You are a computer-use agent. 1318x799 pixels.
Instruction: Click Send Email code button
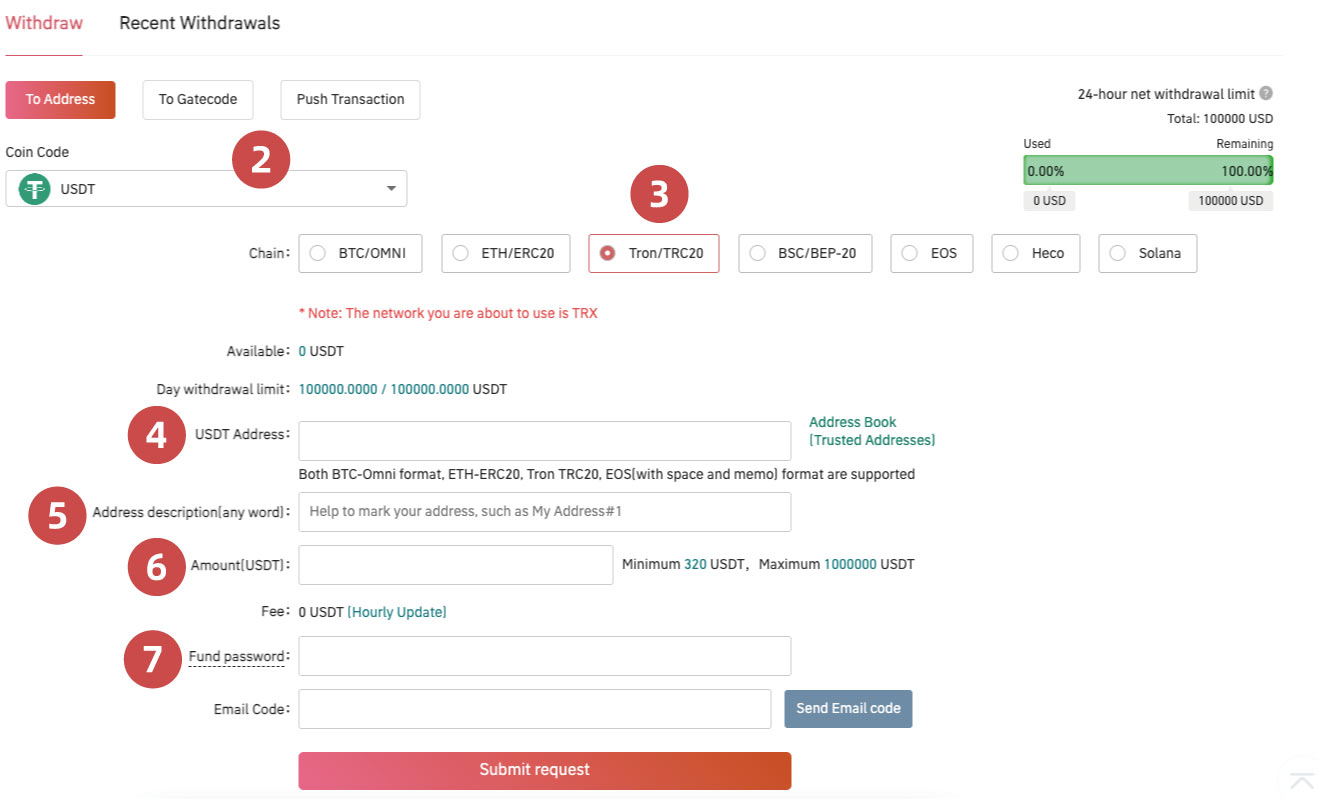[848, 708]
